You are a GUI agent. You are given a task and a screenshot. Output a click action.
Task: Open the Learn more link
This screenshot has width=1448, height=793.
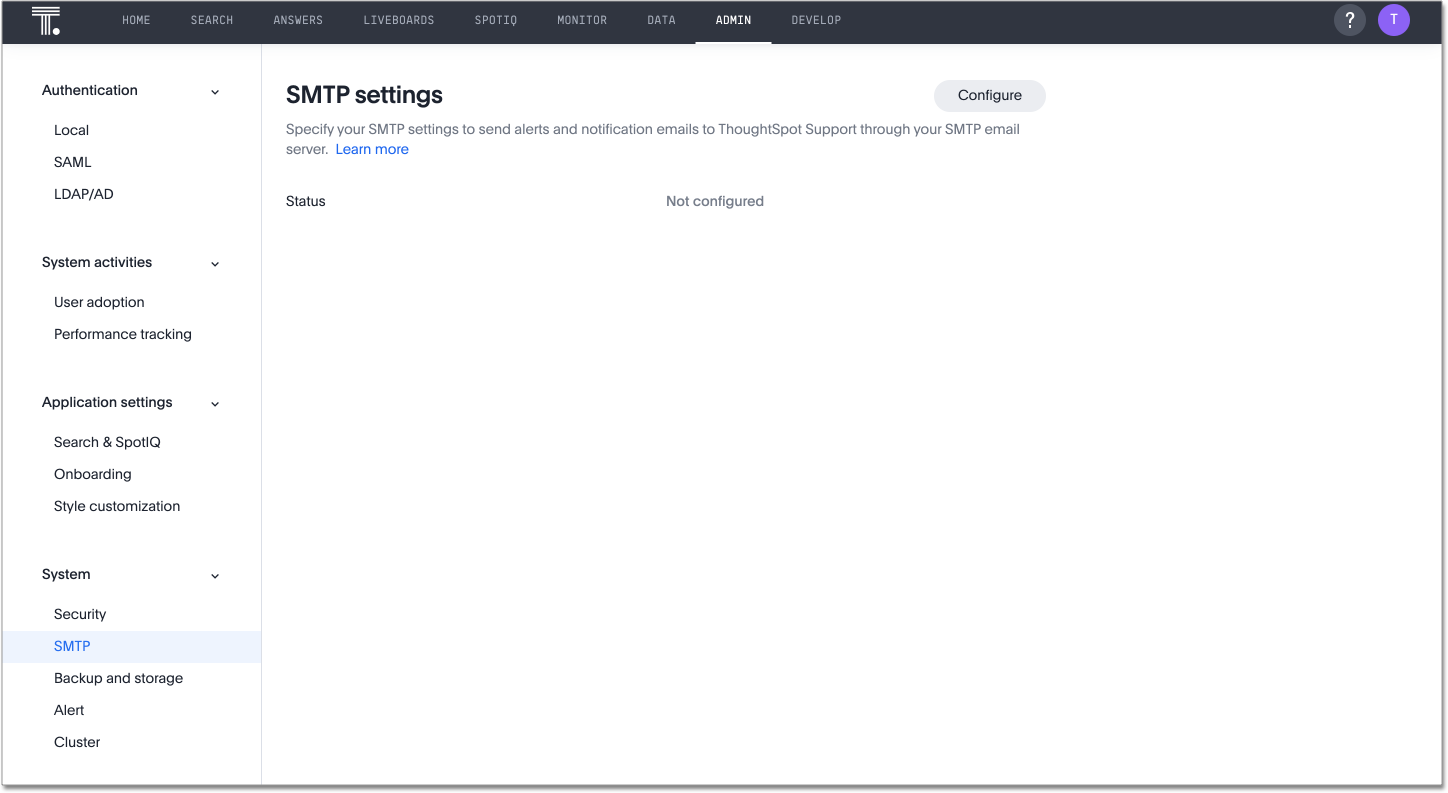pyautogui.click(x=372, y=148)
